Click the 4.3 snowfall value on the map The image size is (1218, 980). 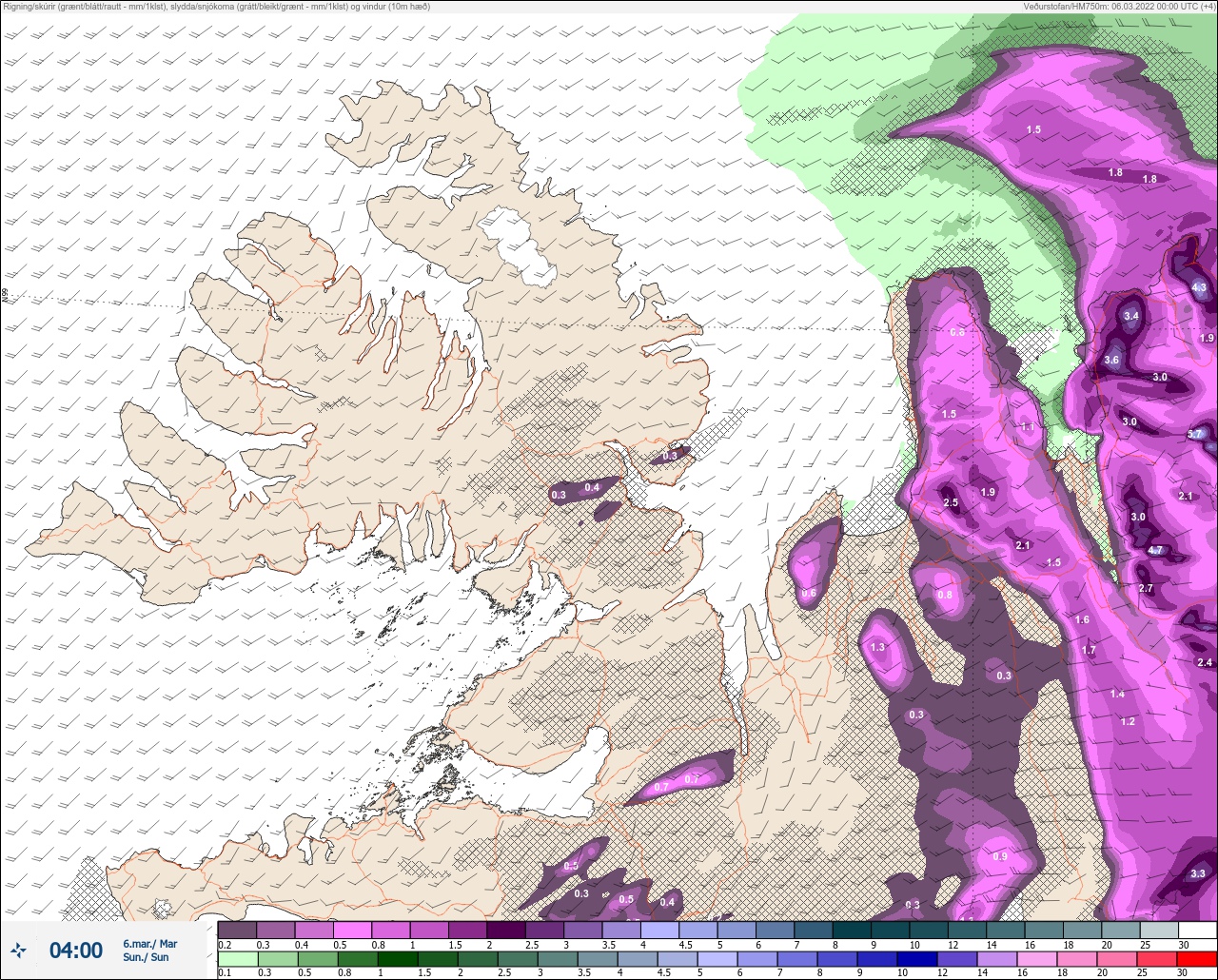(x=1199, y=287)
